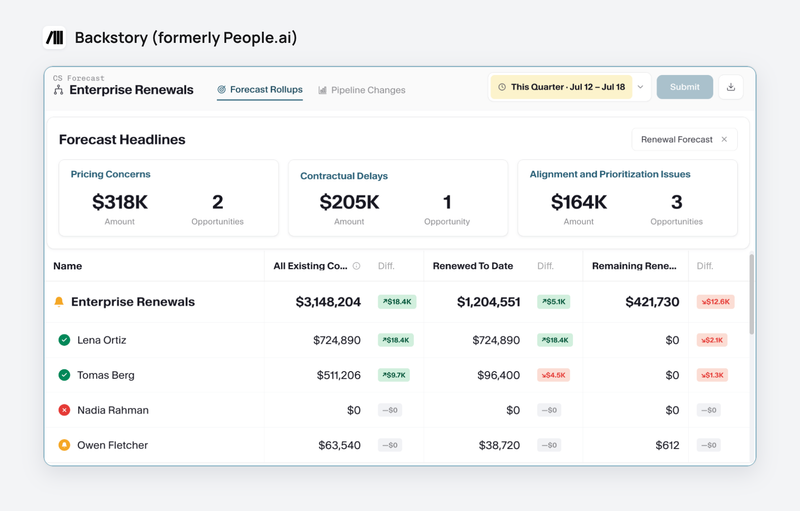Click the red $12.6K diff badge
800x511 pixels.
coord(715,302)
